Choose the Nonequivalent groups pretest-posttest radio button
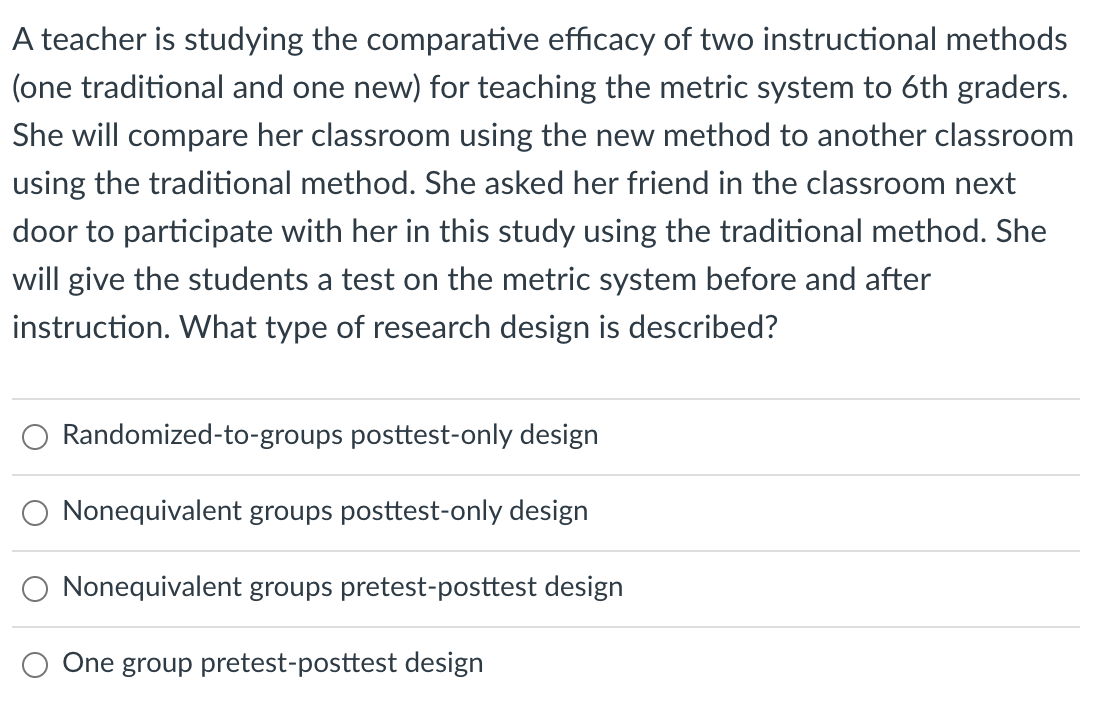The height and width of the screenshot is (708, 1094). pyautogui.click(x=35, y=589)
